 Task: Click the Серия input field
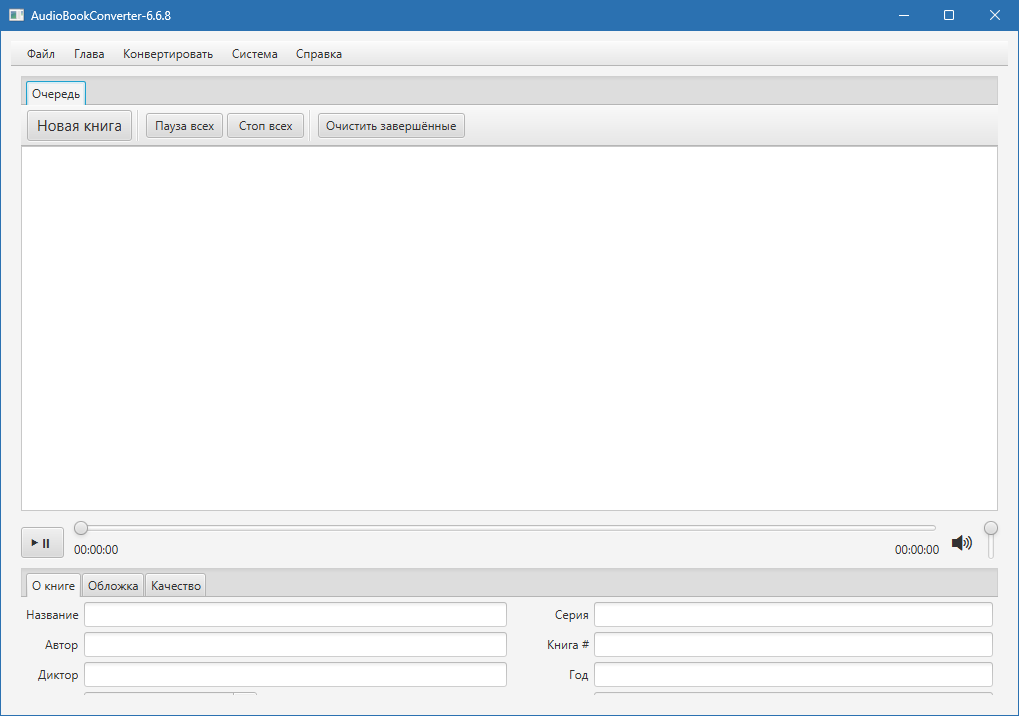(792, 614)
